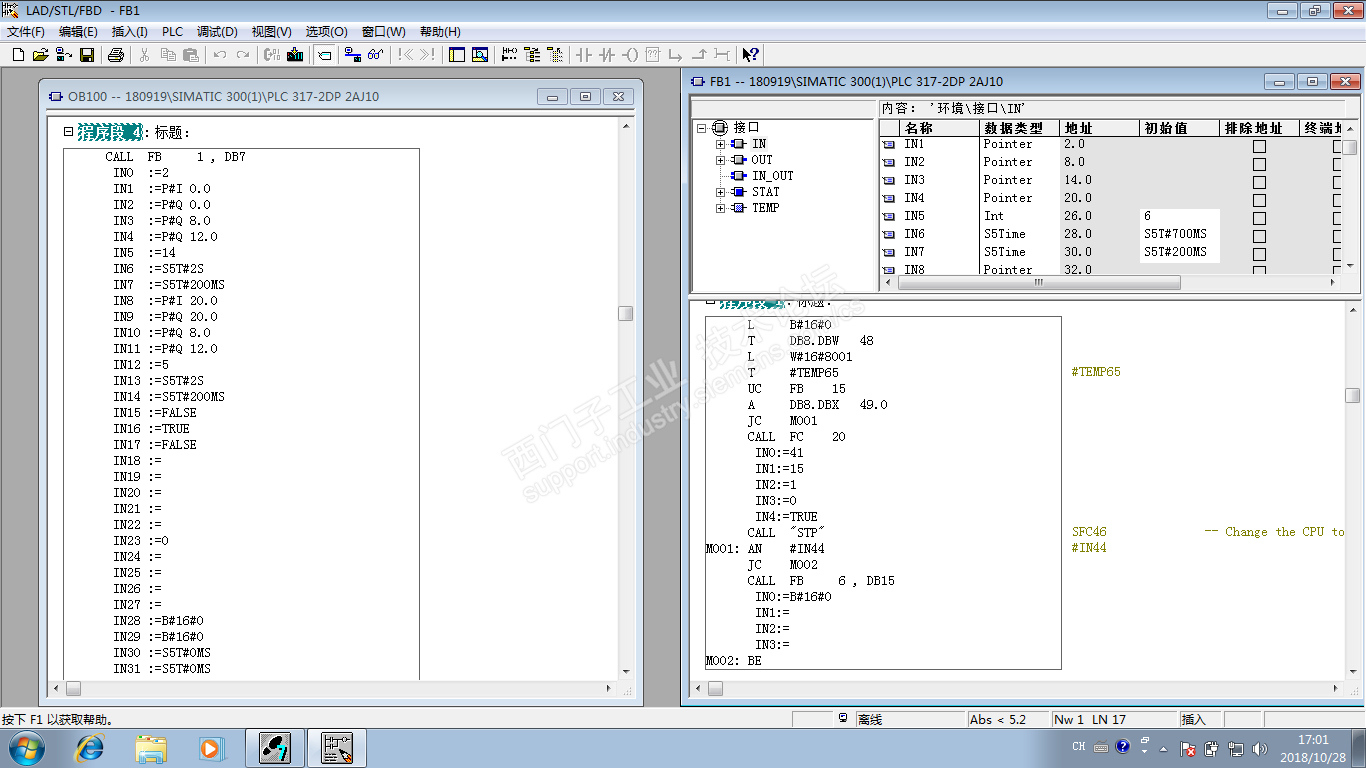Click the Open folder toolbar icon
Screen dimensions: 1366x768
coord(41,55)
